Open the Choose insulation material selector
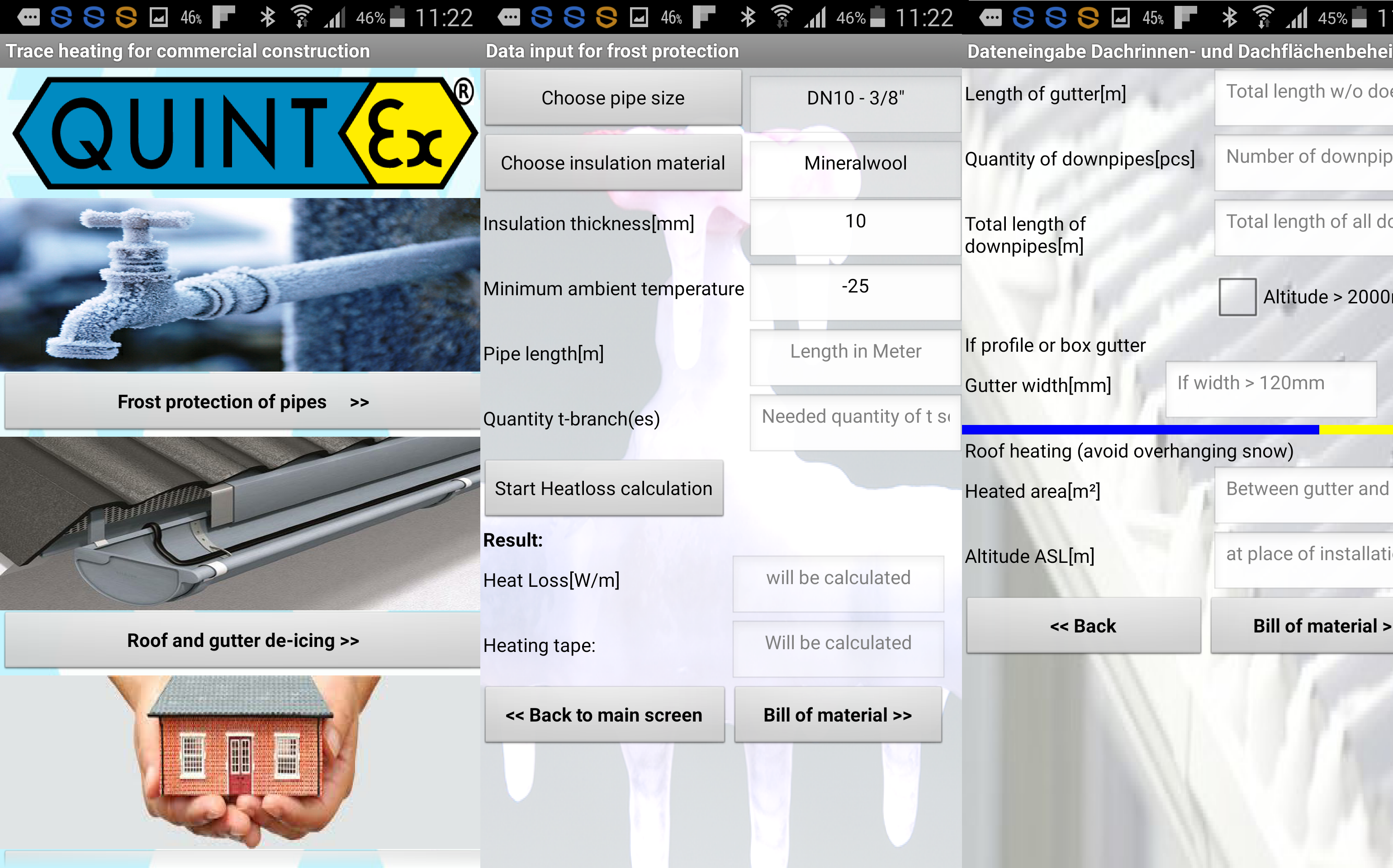 click(613, 162)
